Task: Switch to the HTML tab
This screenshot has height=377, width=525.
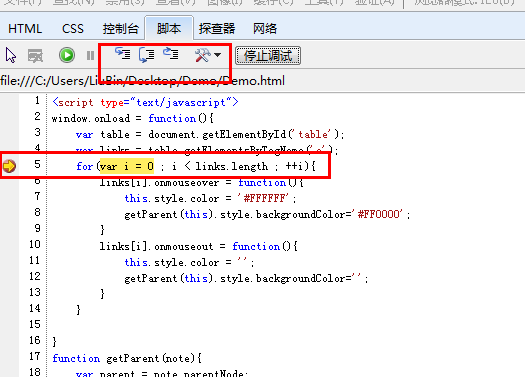Action: (x=25, y=29)
